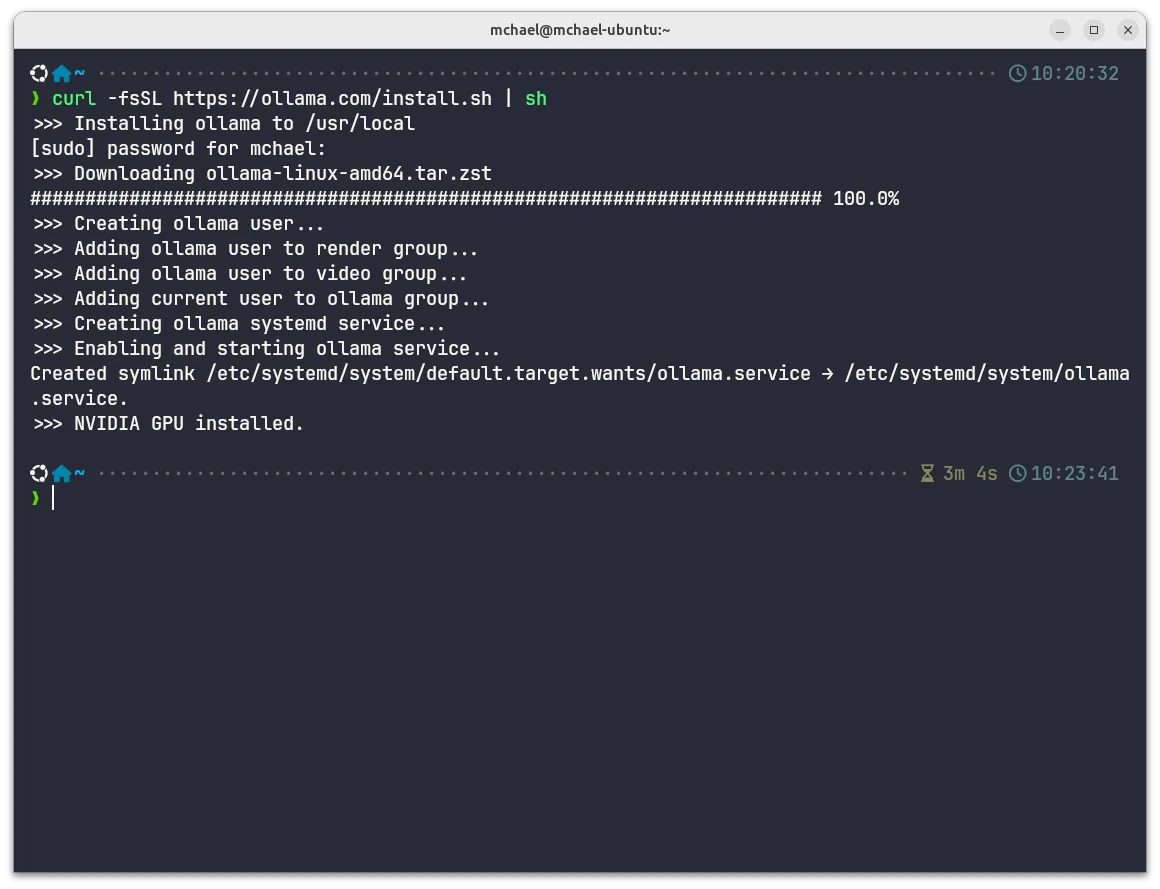Click the clock icon beside 10:20:32
This screenshot has width=1160, height=889.
coord(1017,73)
